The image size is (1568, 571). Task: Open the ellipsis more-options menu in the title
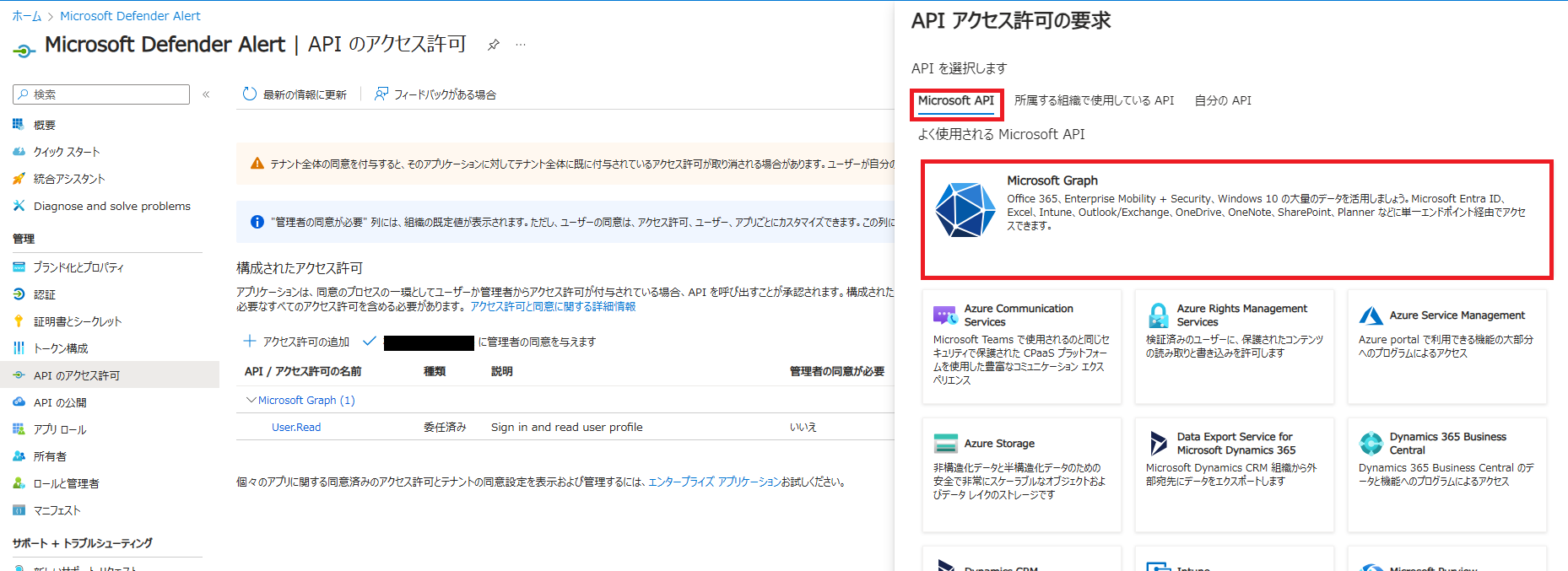521,45
